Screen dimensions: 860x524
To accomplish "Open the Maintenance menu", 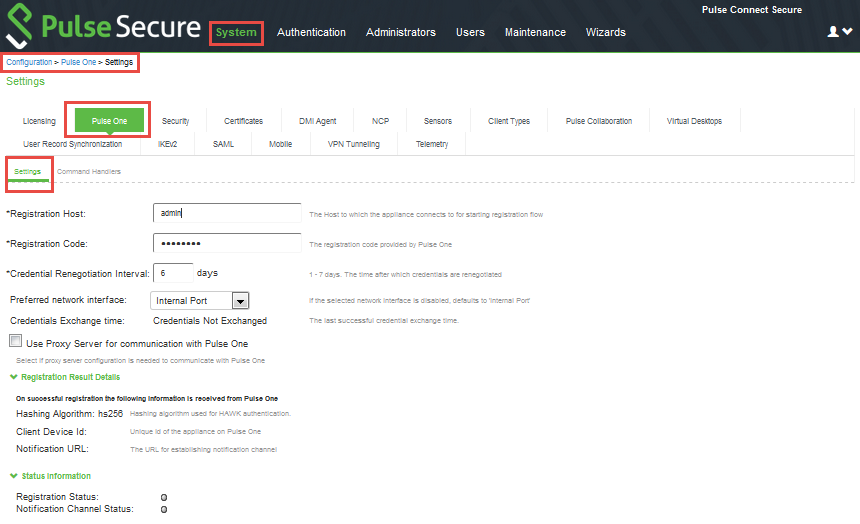I will pyautogui.click(x=535, y=32).
